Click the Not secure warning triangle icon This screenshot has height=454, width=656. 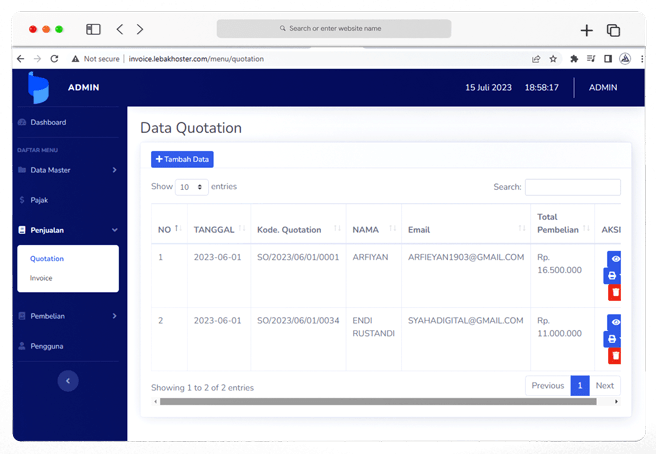[x=75, y=59]
